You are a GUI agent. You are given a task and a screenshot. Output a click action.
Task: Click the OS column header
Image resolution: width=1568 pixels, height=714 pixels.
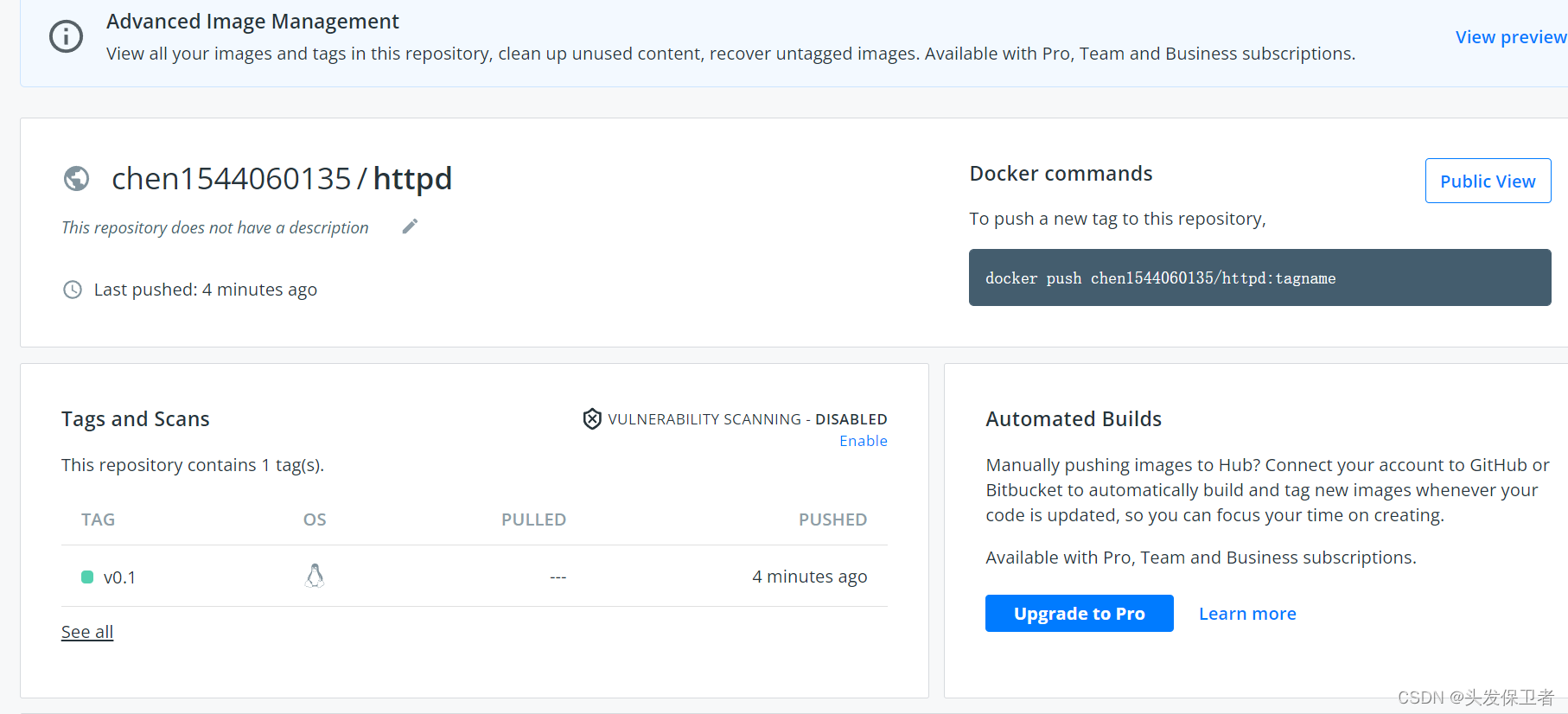(315, 520)
